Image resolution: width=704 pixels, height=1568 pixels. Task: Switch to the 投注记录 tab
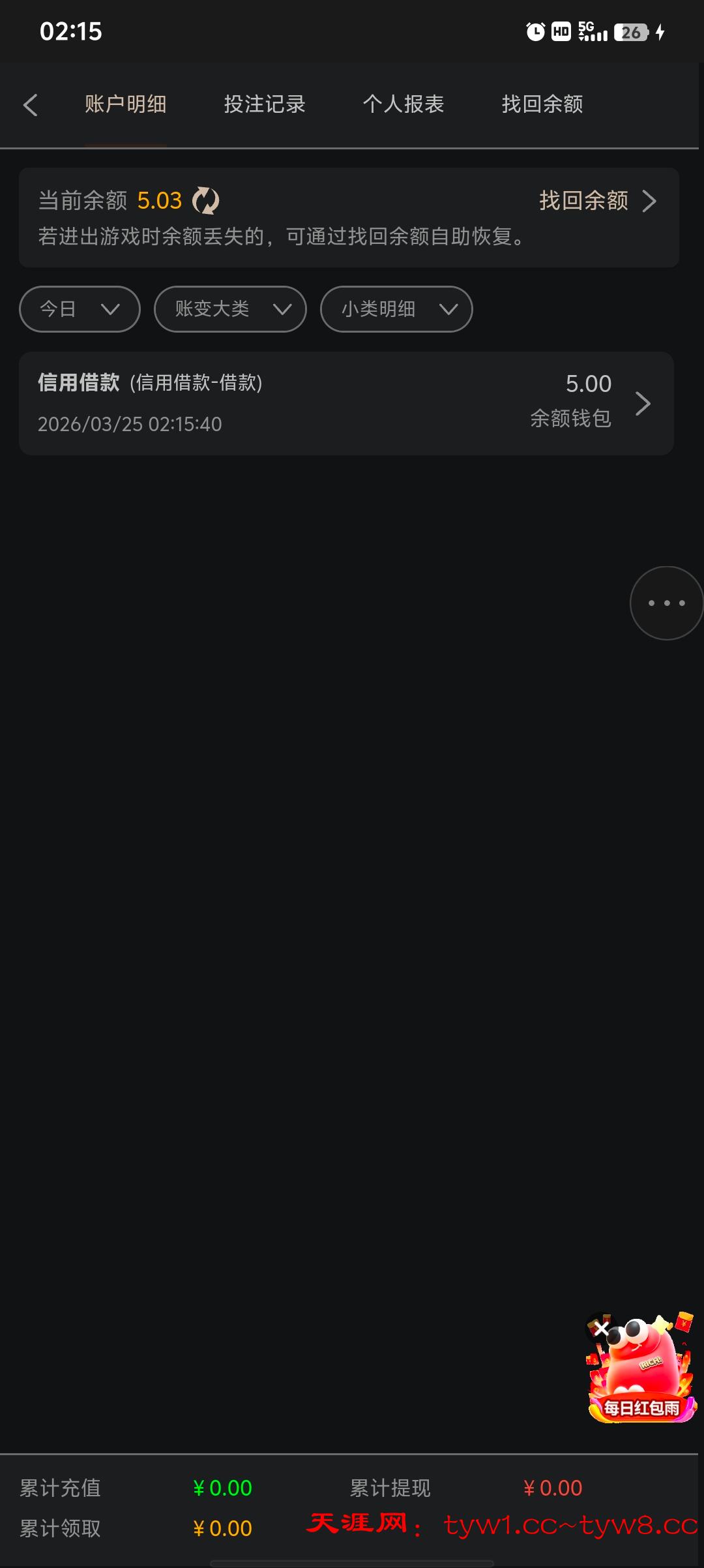coord(265,104)
